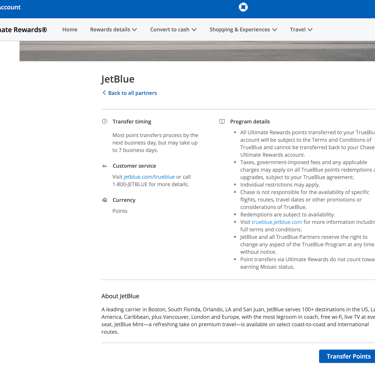The height and width of the screenshot is (366, 375).
Task: Click the 'Individual restrictions may apply' bullet
Action: (x=280, y=184)
